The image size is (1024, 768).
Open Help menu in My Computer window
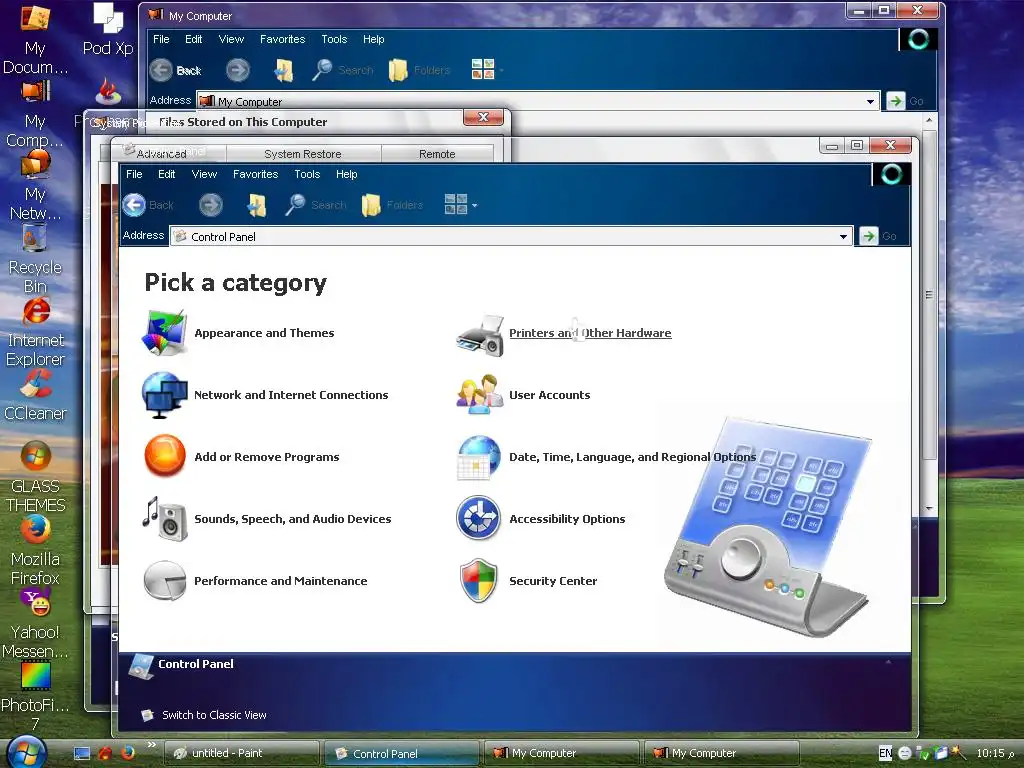coord(374,39)
